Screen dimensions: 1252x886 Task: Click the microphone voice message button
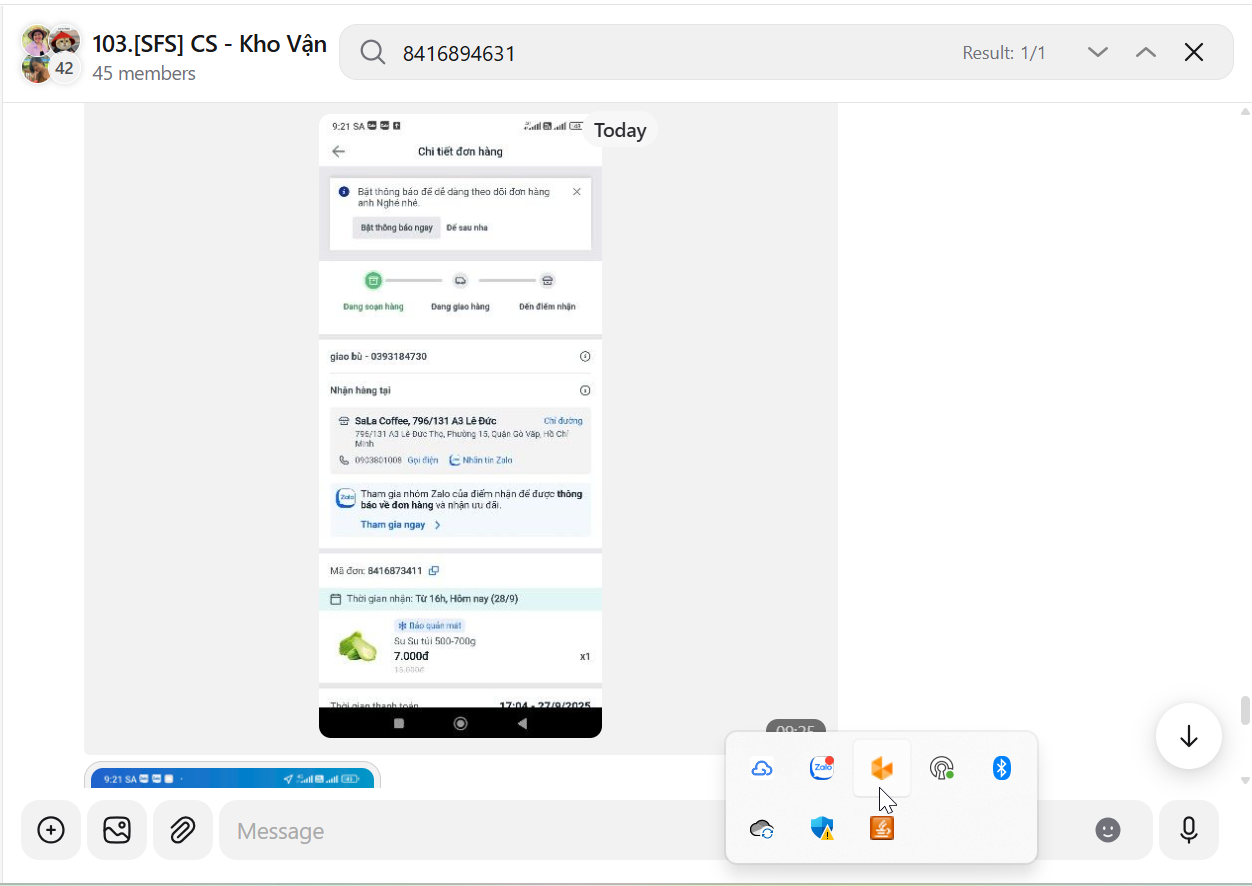tap(1189, 830)
